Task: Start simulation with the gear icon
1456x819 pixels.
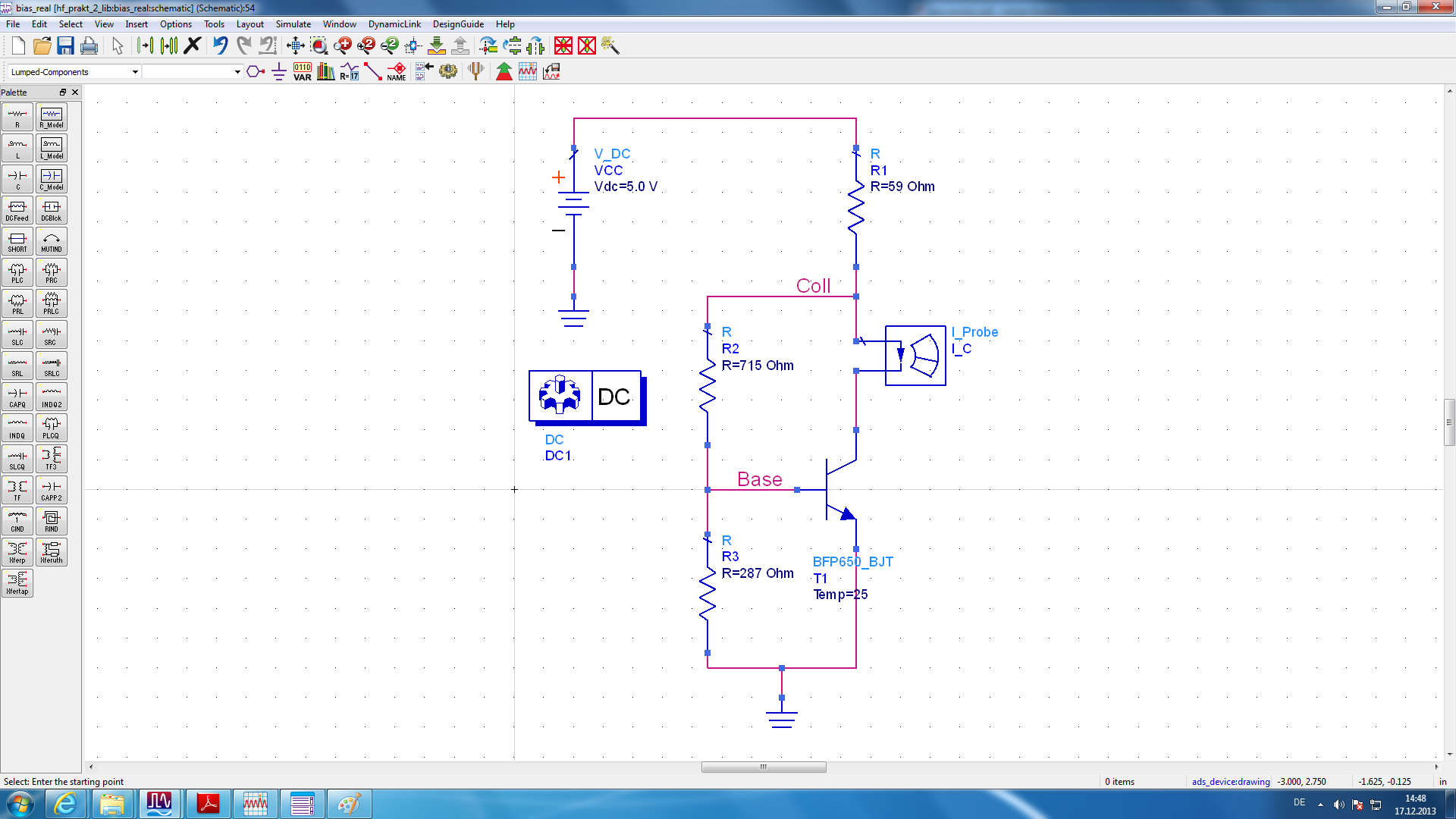Action: pyautogui.click(x=448, y=72)
